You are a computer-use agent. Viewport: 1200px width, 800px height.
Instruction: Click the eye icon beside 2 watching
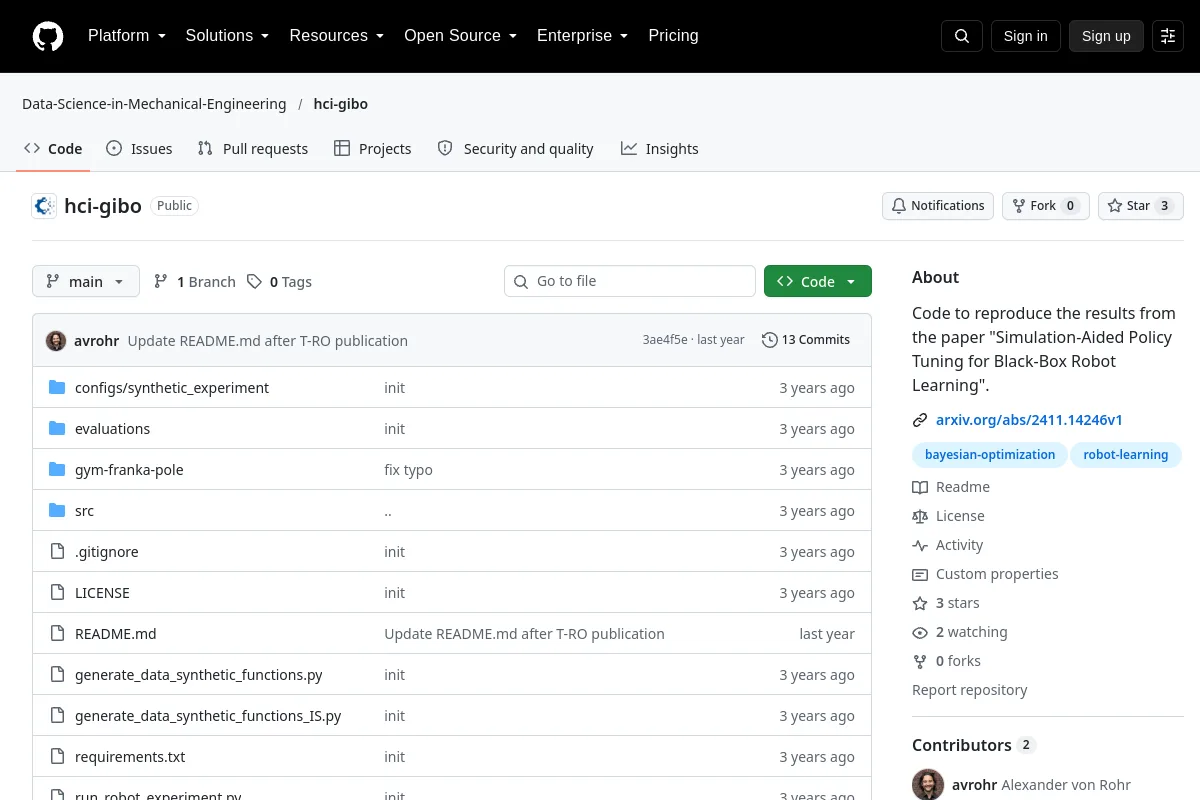click(920, 632)
